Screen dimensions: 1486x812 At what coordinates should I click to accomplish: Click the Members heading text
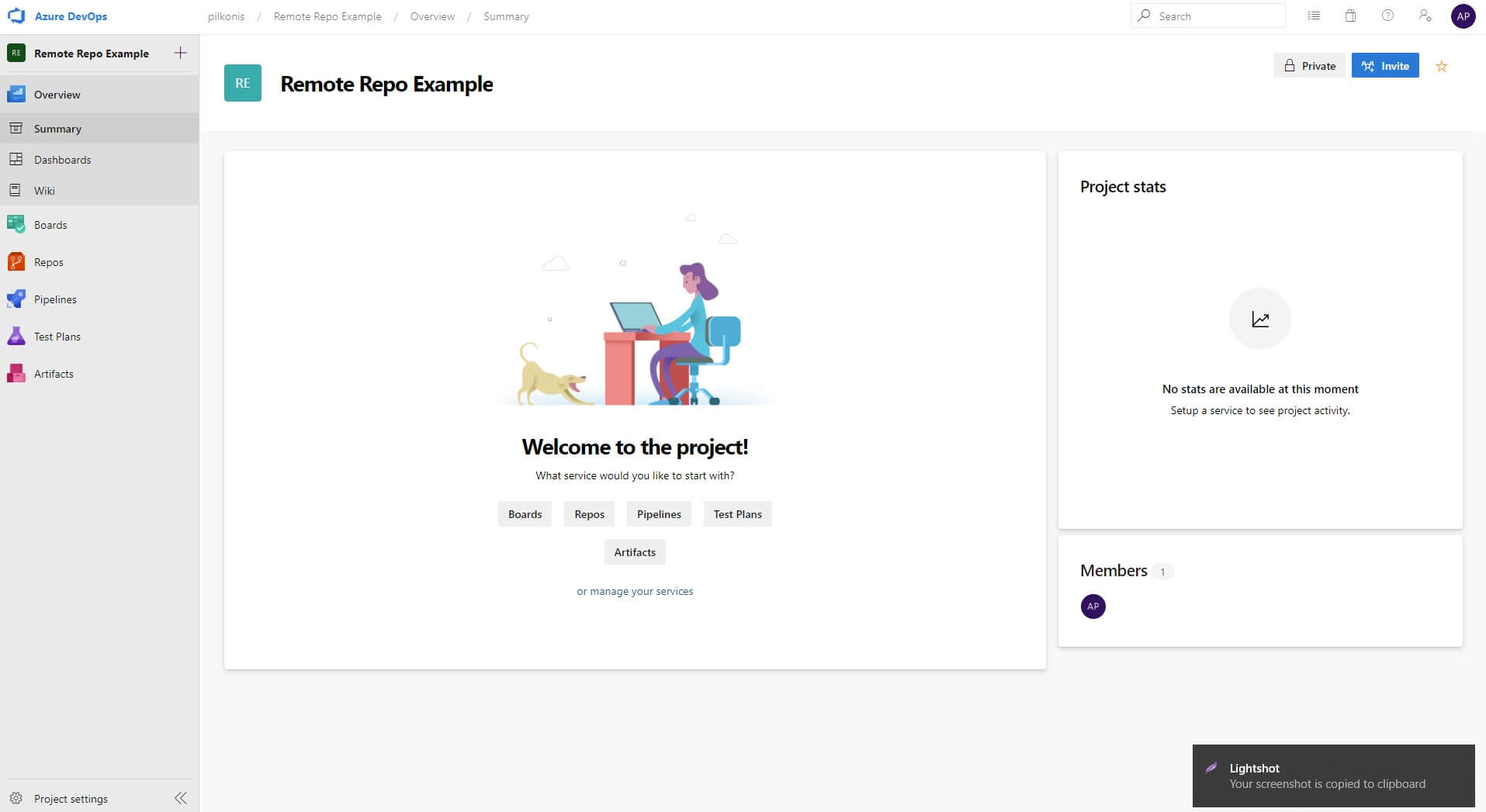(x=1114, y=571)
